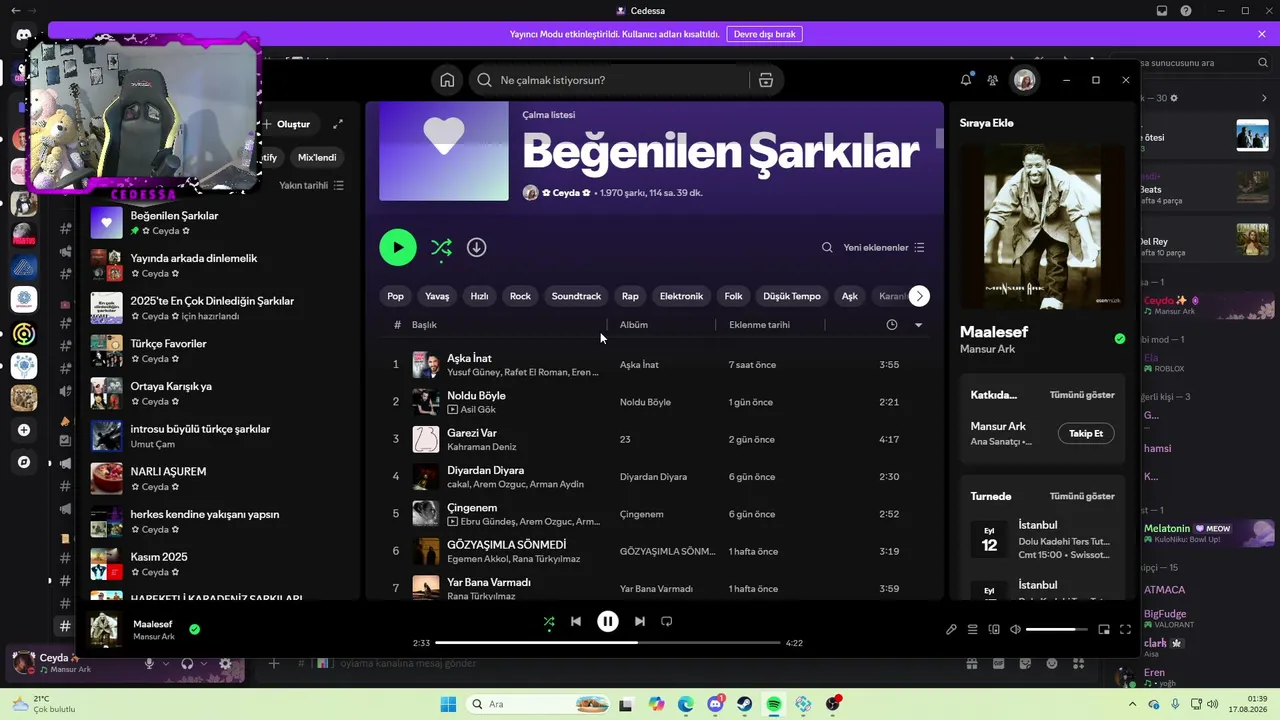1280x720 pixels.
Task: Open Steam from the taskbar
Action: click(745, 704)
